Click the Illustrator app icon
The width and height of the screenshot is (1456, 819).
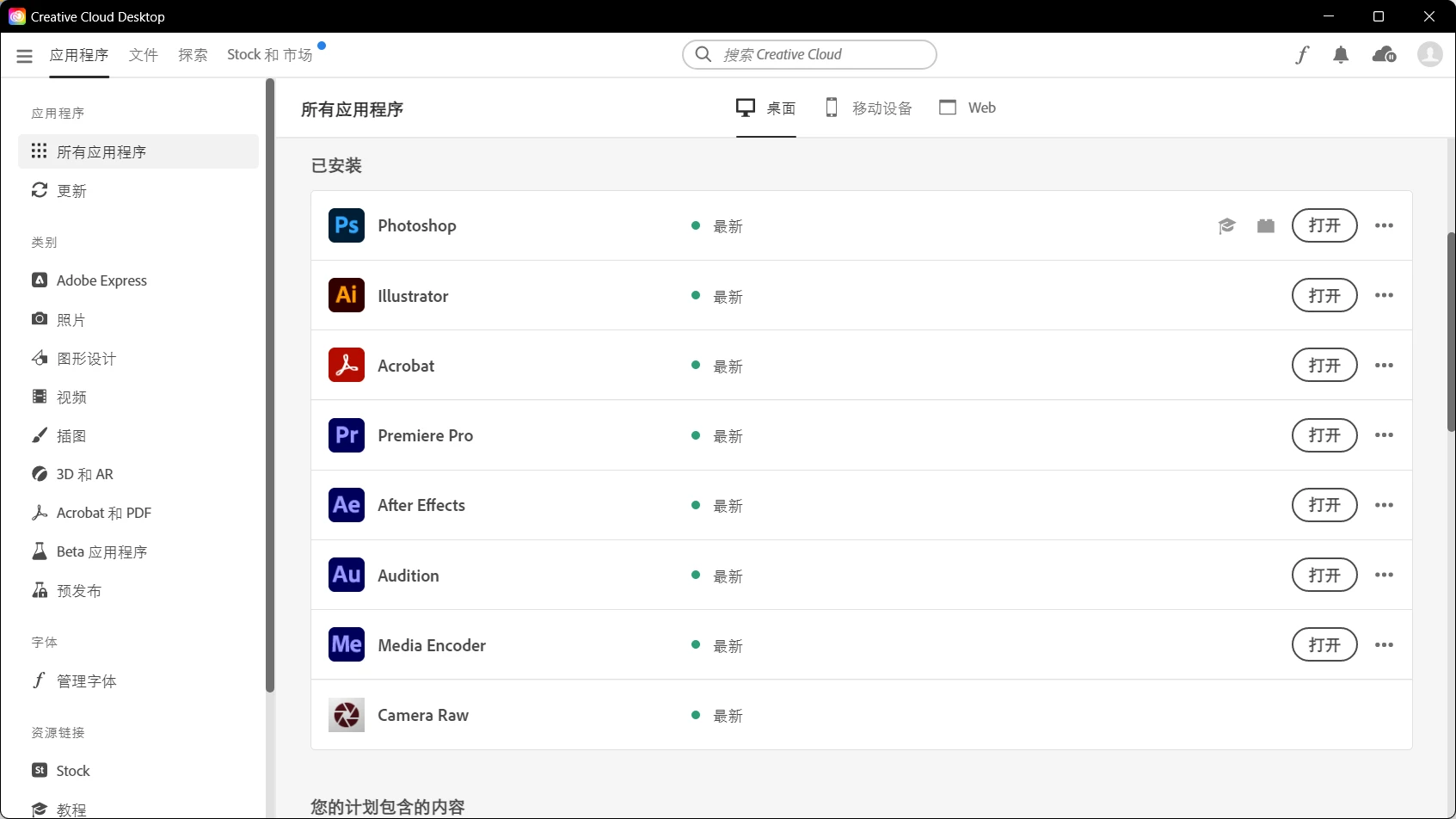tap(347, 295)
